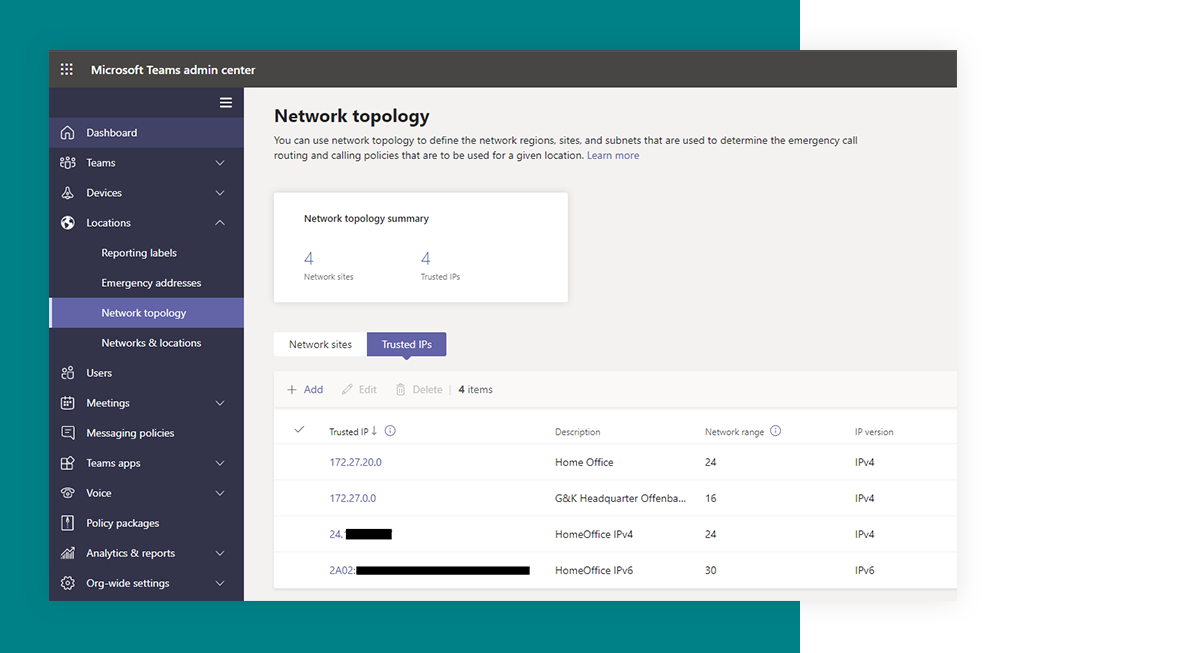Click the G&K Headquarter Offenba... cell
Screen dimensions: 1200x653
click(x=621, y=498)
